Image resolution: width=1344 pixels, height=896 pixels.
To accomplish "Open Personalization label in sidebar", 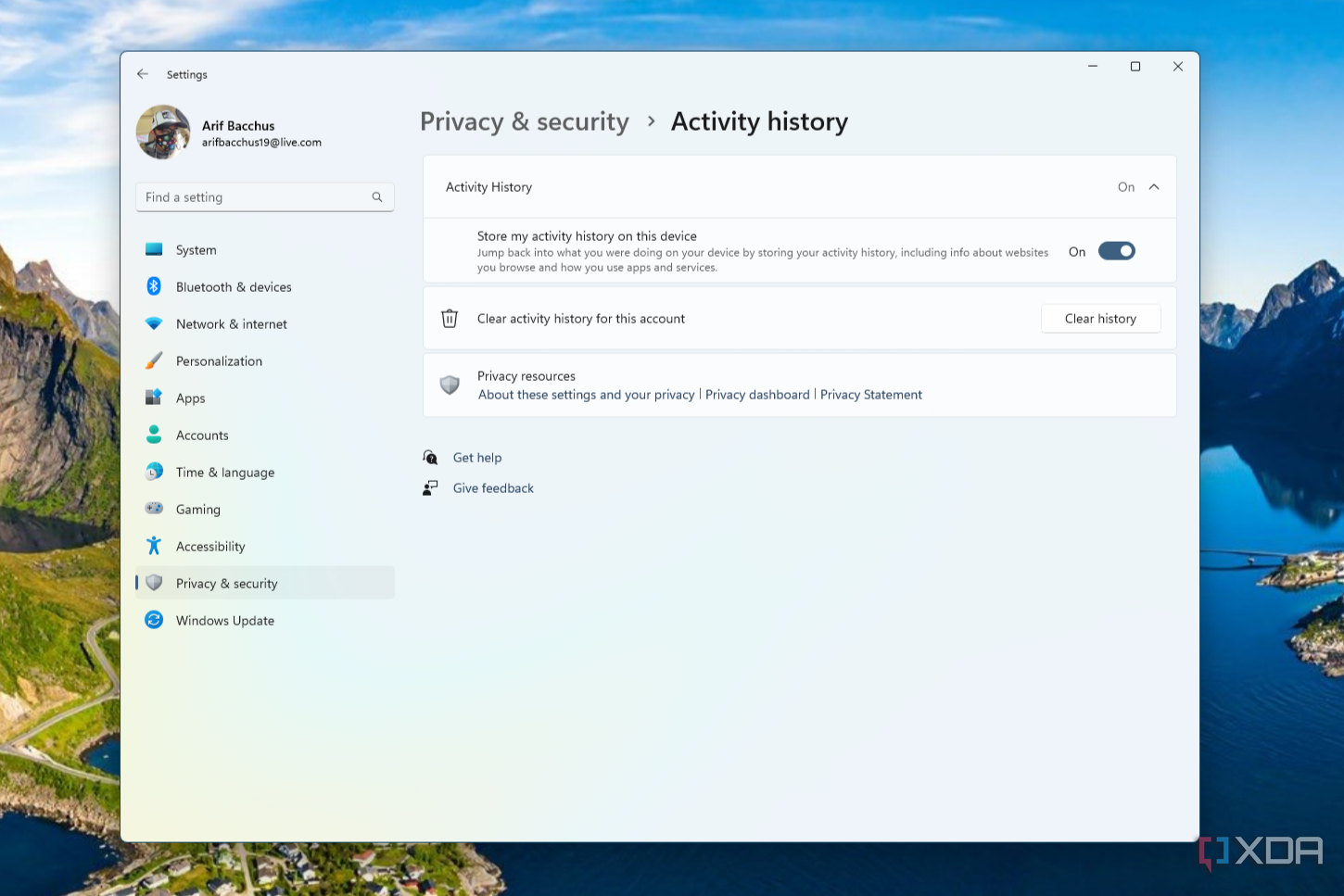I will (x=219, y=361).
